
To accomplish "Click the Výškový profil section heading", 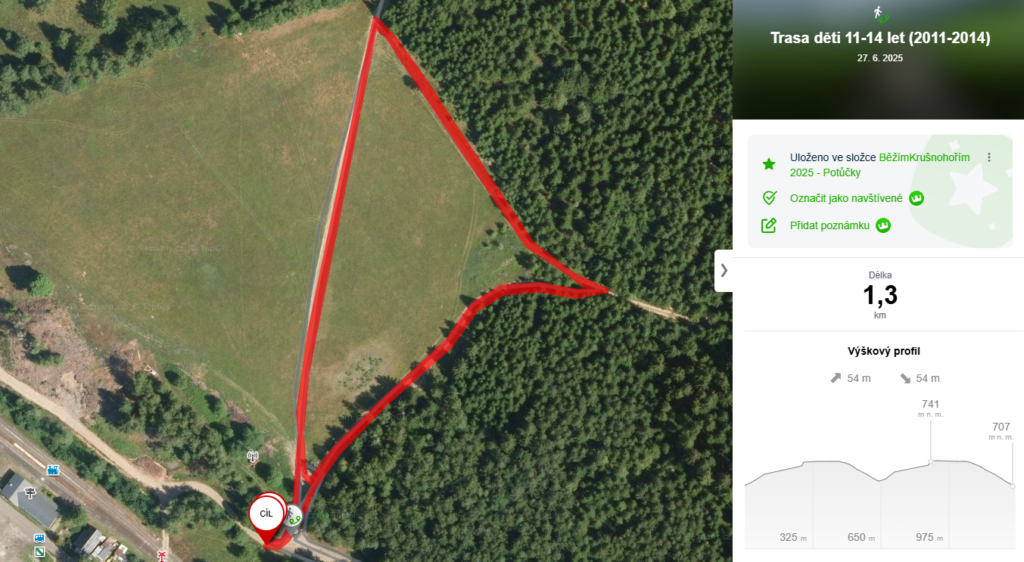I will pyautogui.click(x=884, y=351).
